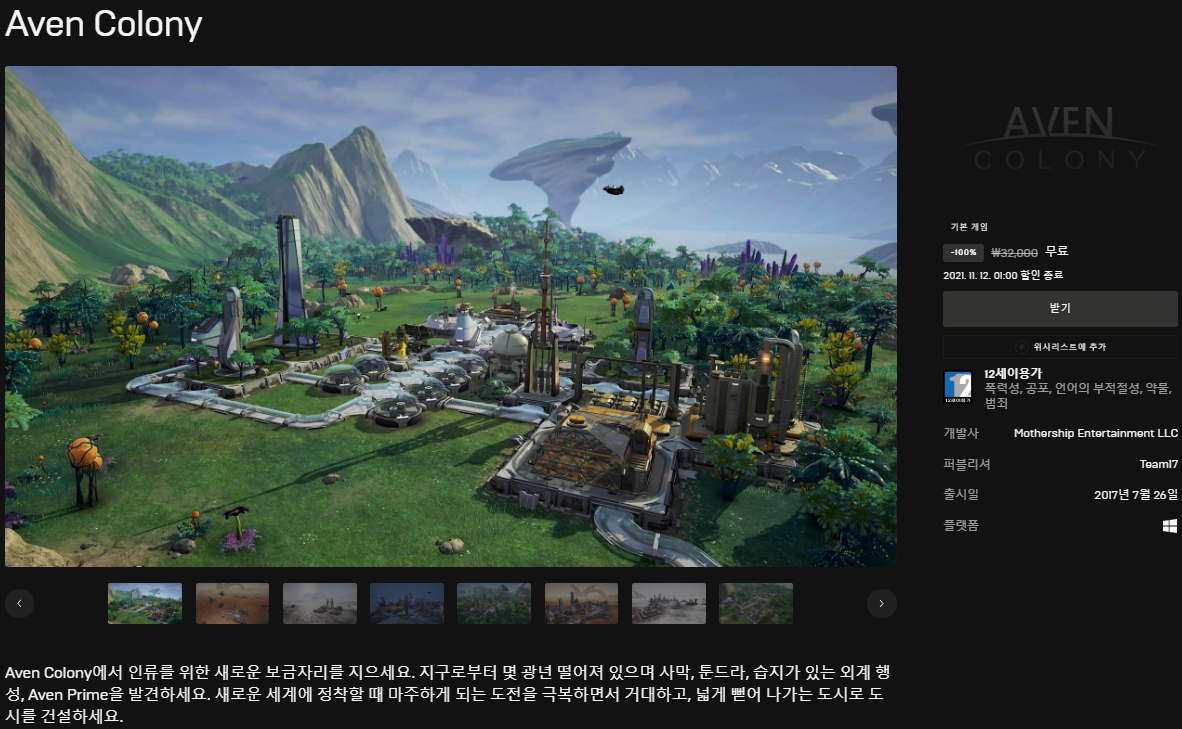
Task: Click the game description paragraph
Action: pos(448,694)
